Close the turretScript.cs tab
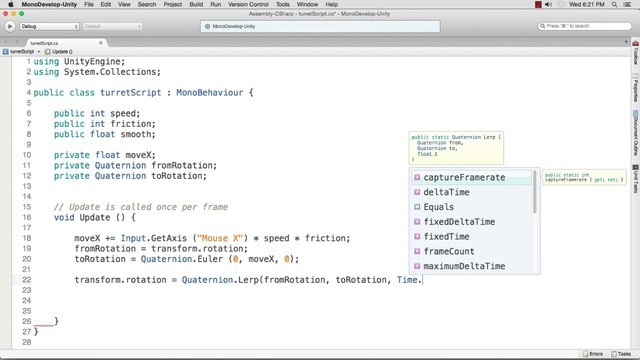The width and height of the screenshot is (640, 360). click(101, 43)
